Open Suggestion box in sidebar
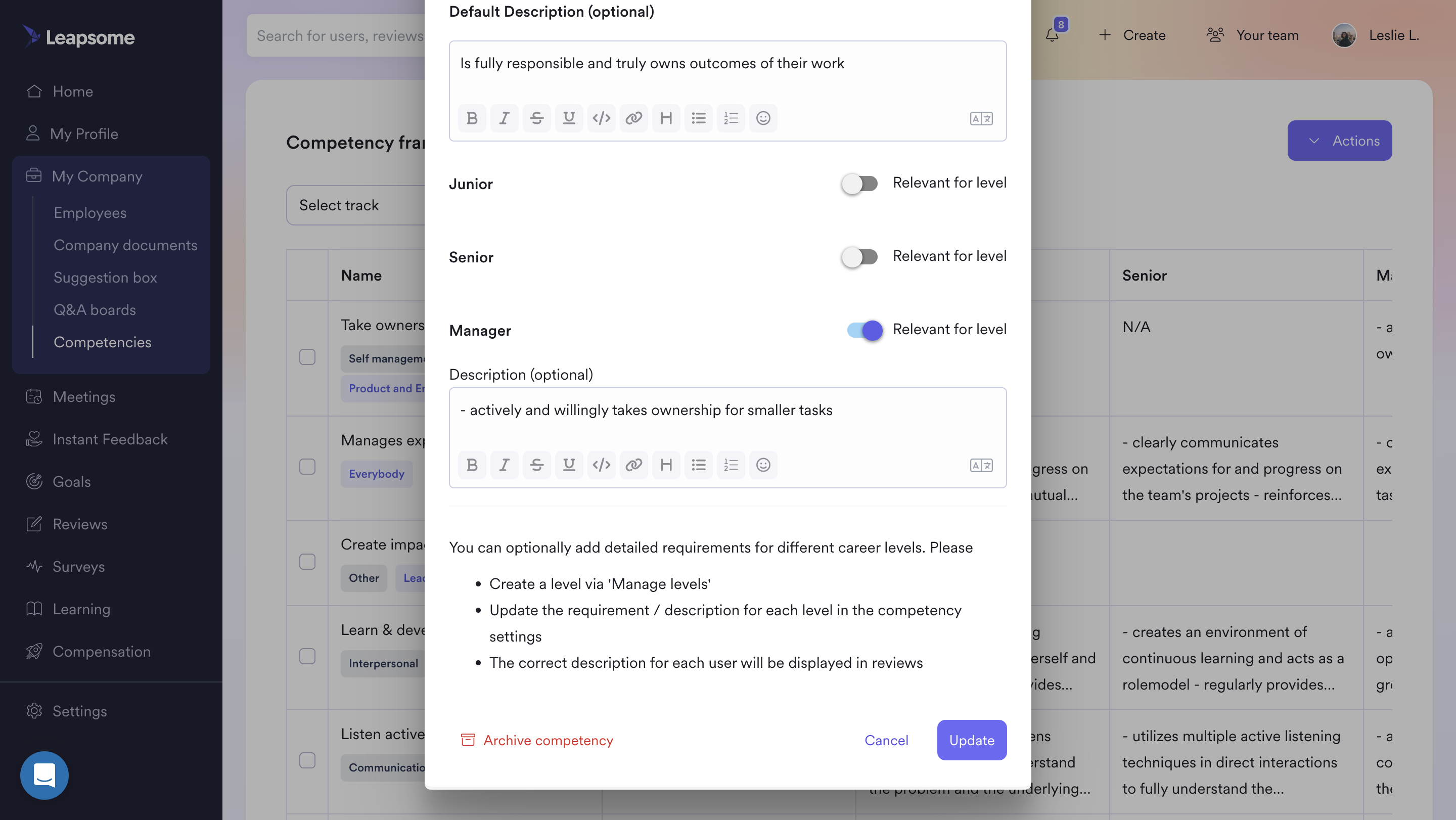 point(105,278)
